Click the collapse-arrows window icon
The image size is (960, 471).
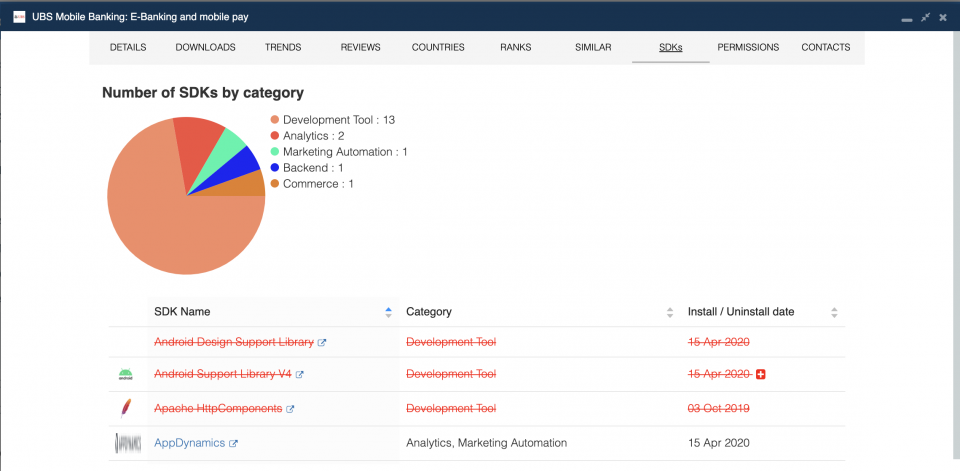pyautogui.click(x=925, y=17)
